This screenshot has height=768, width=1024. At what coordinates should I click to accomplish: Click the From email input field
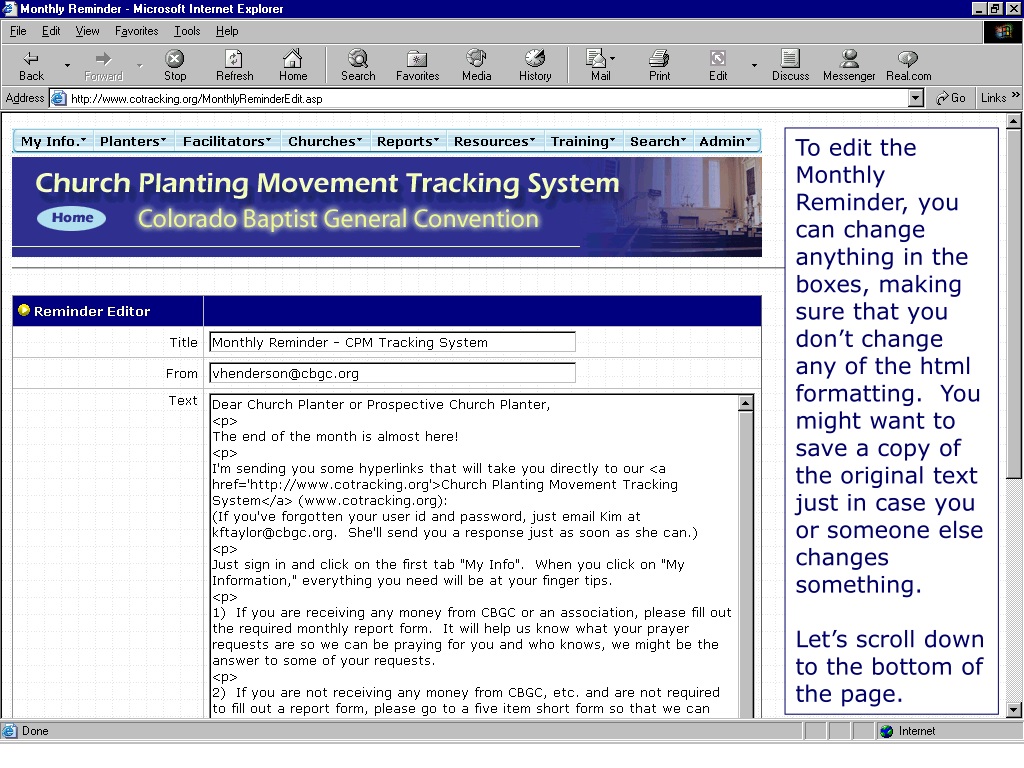[392, 373]
